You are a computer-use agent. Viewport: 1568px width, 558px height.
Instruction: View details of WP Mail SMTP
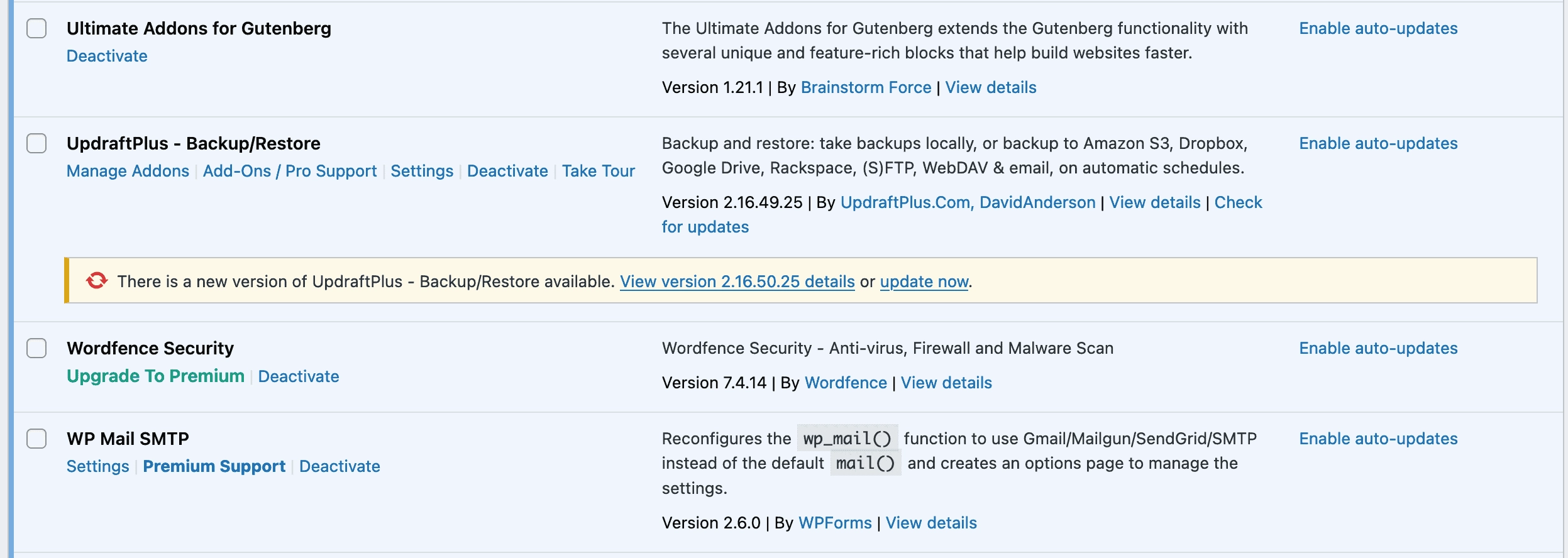931,523
